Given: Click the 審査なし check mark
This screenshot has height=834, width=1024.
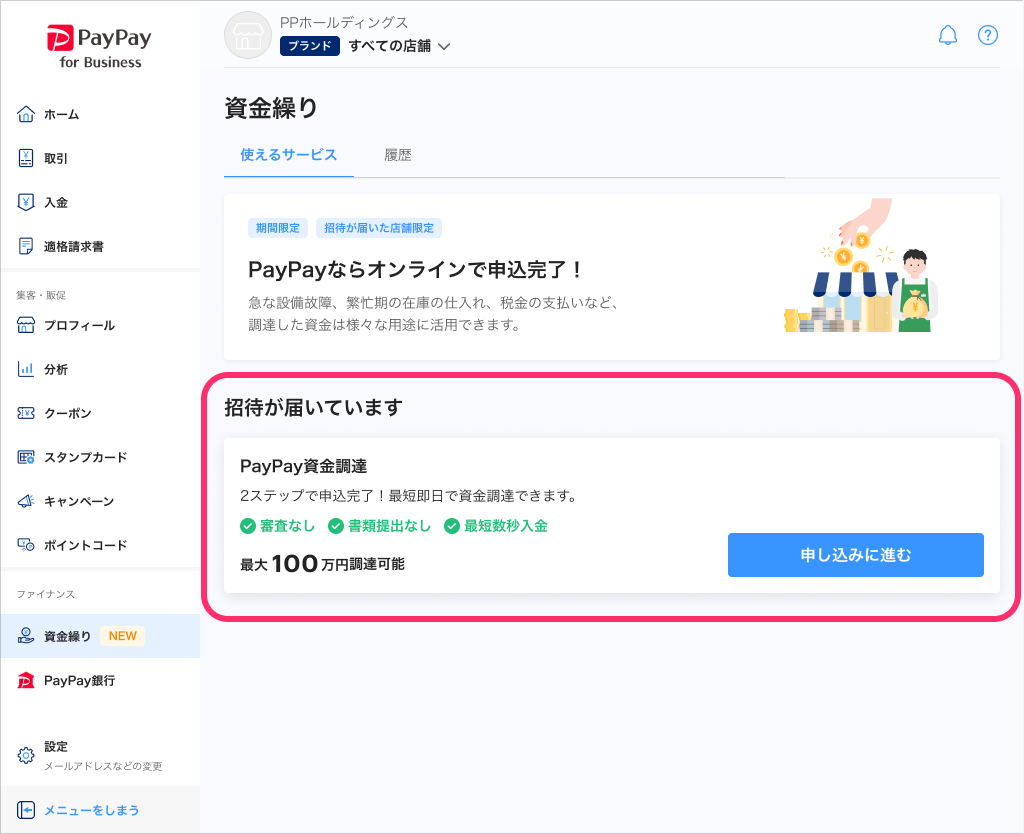Looking at the screenshot, I should coord(248,526).
